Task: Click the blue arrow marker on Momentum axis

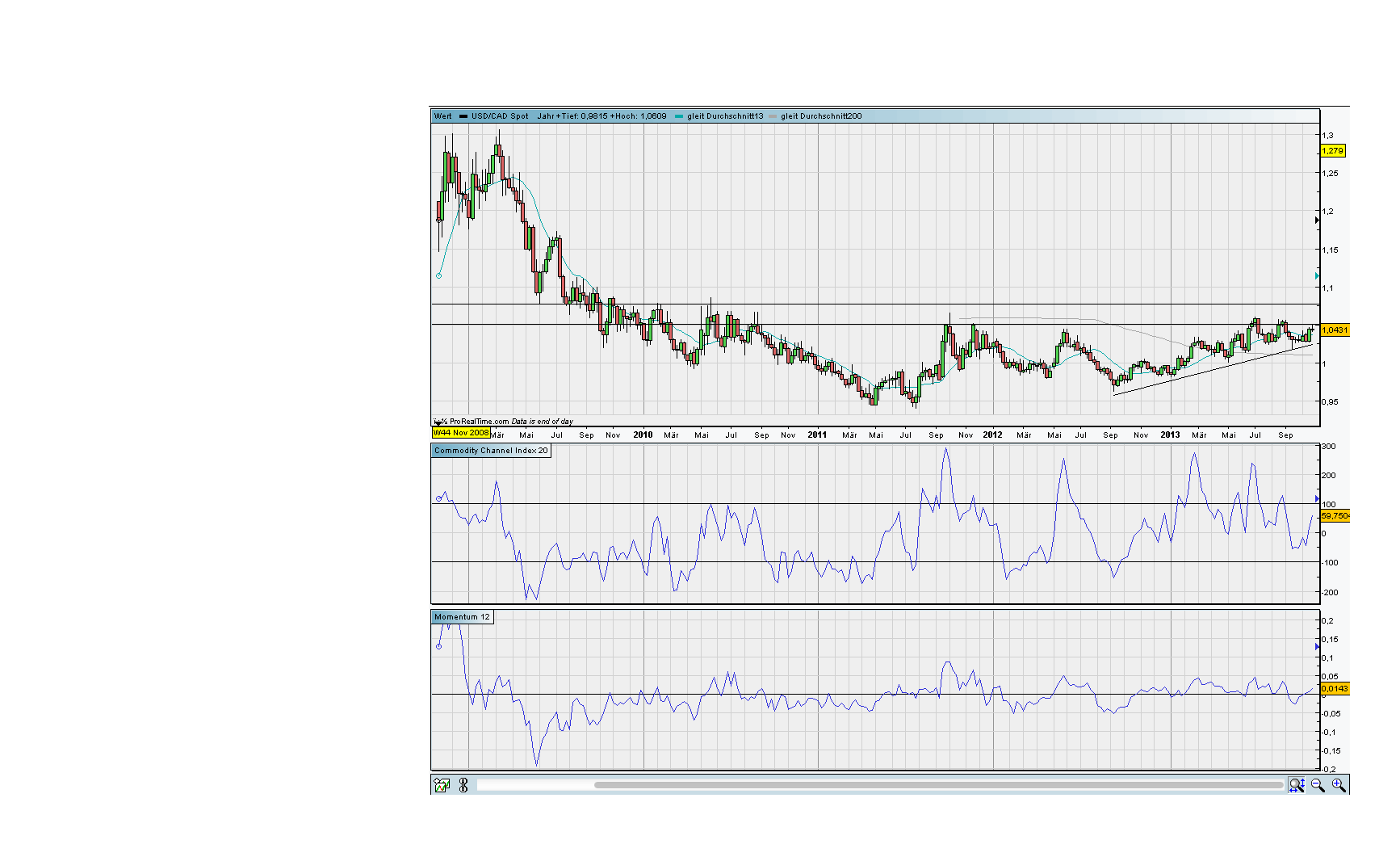Action: pos(1318,647)
